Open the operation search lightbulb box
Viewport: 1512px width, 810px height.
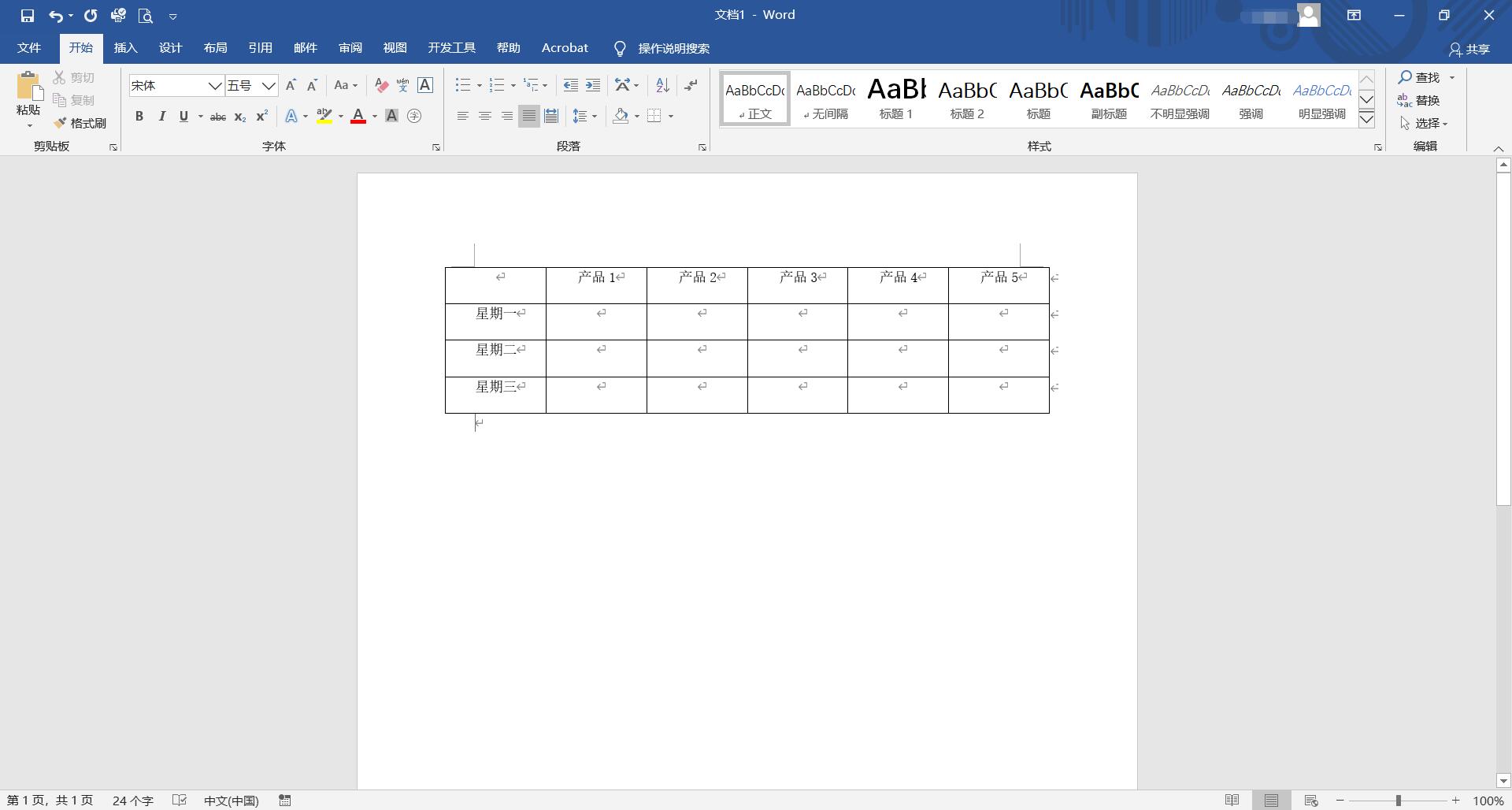(661, 49)
